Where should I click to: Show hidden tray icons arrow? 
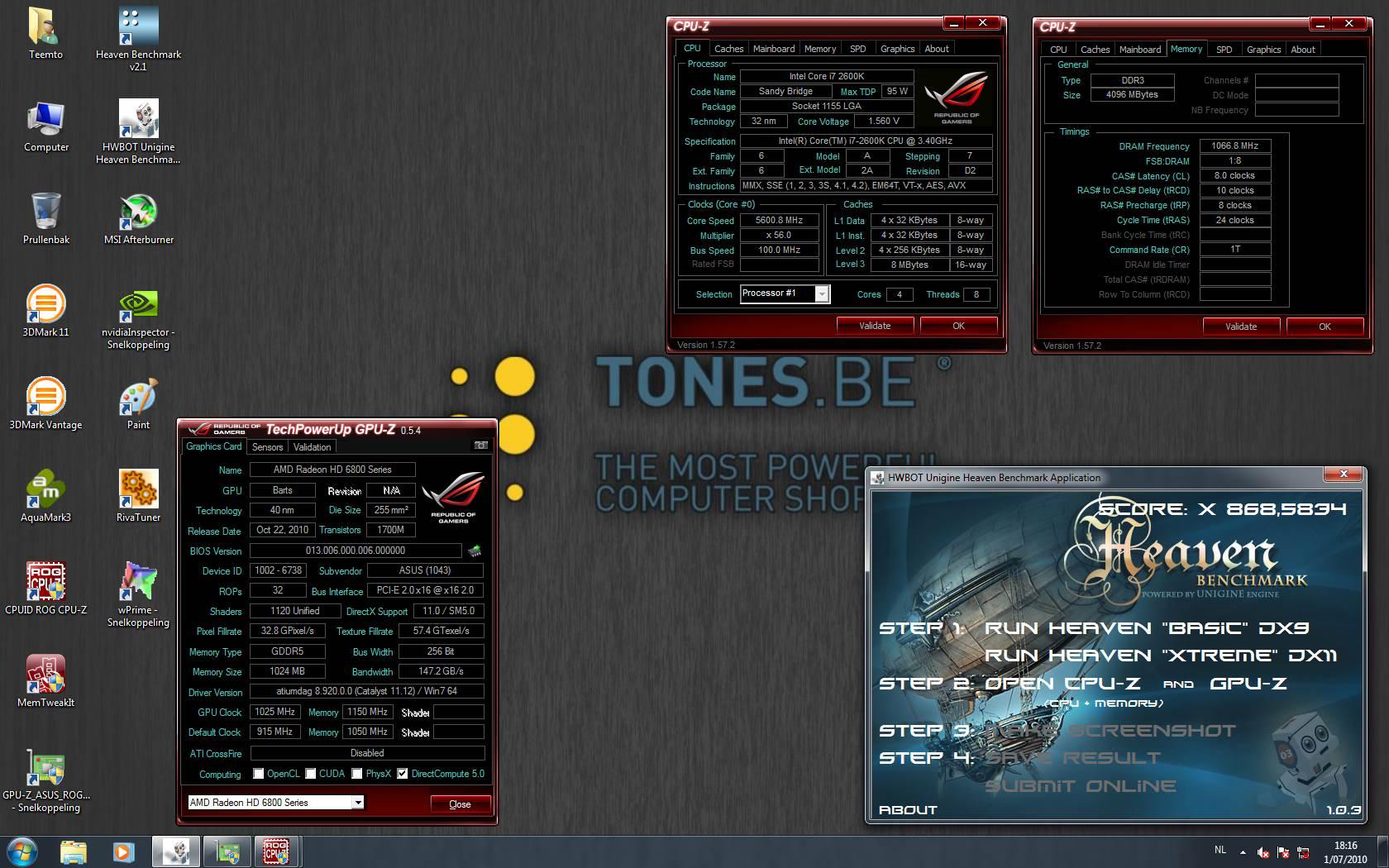(1242, 851)
